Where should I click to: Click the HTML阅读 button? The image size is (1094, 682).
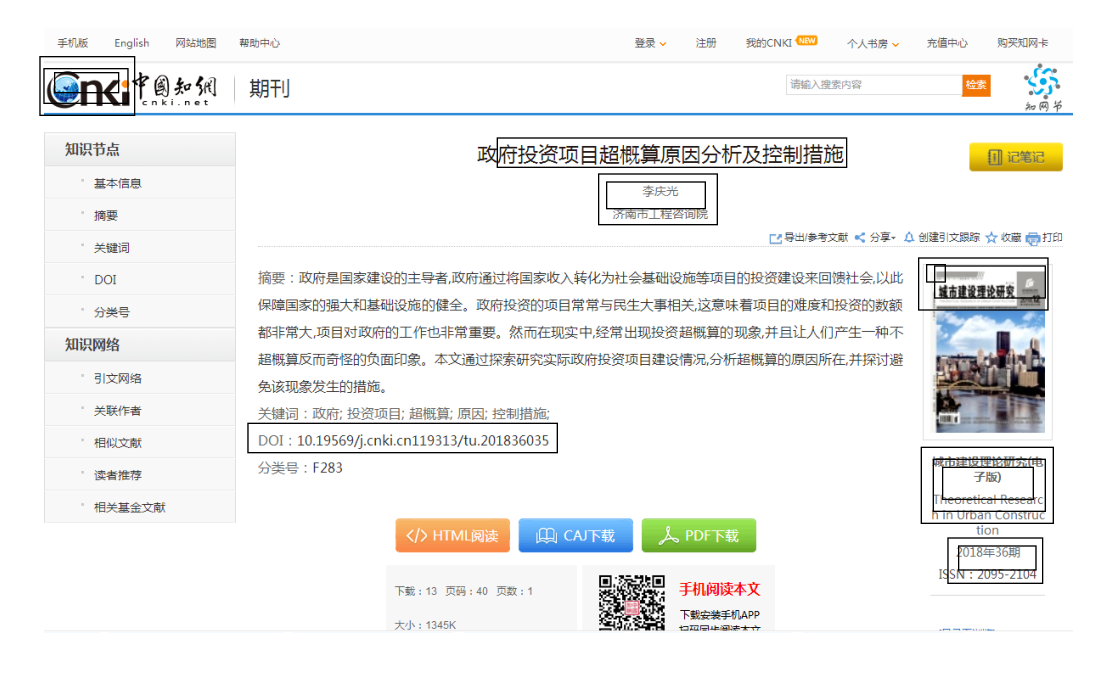[x=453, y=536]
